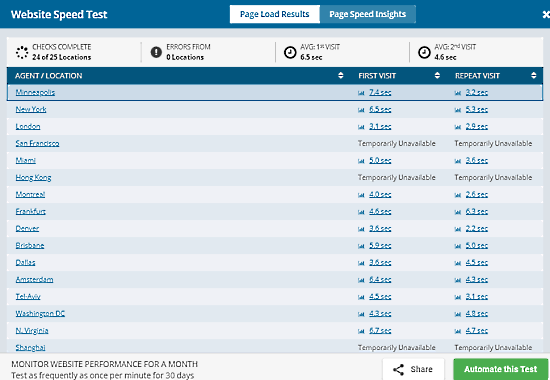Click New York repeat visit chart icon

pos(458,110)
